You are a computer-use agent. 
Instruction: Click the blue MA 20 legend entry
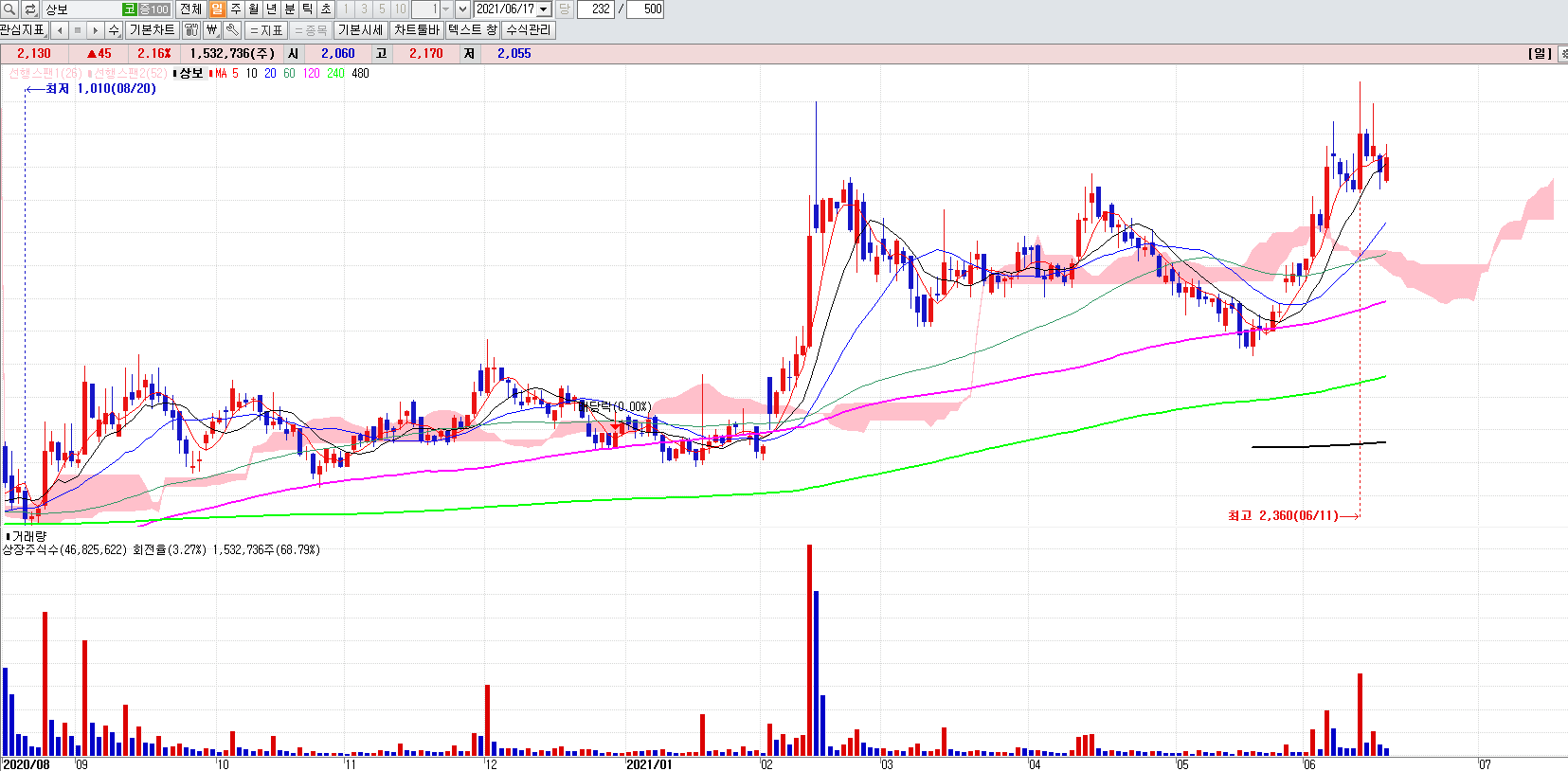point(270,73)
